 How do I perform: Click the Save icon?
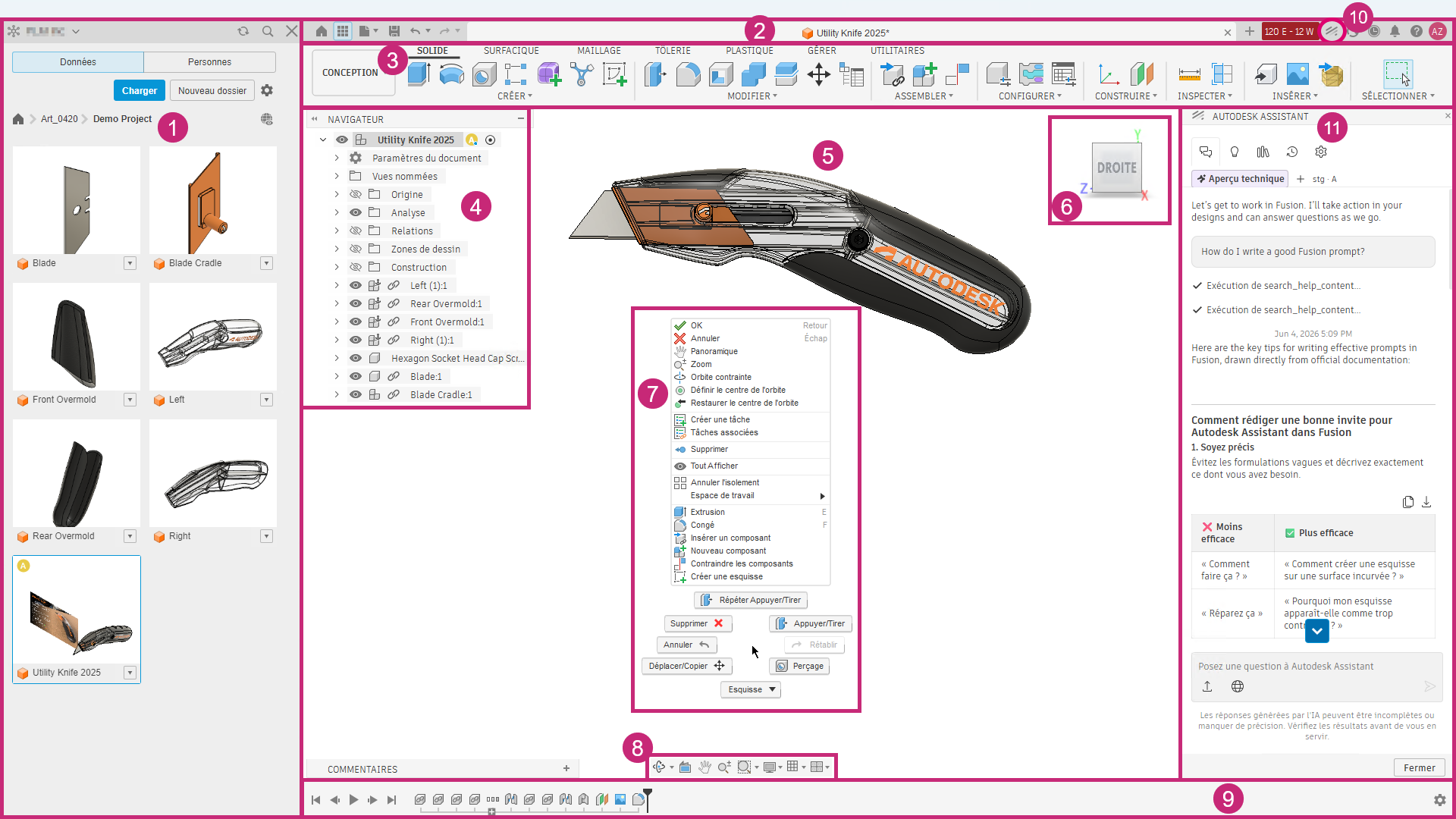(394, 31)
